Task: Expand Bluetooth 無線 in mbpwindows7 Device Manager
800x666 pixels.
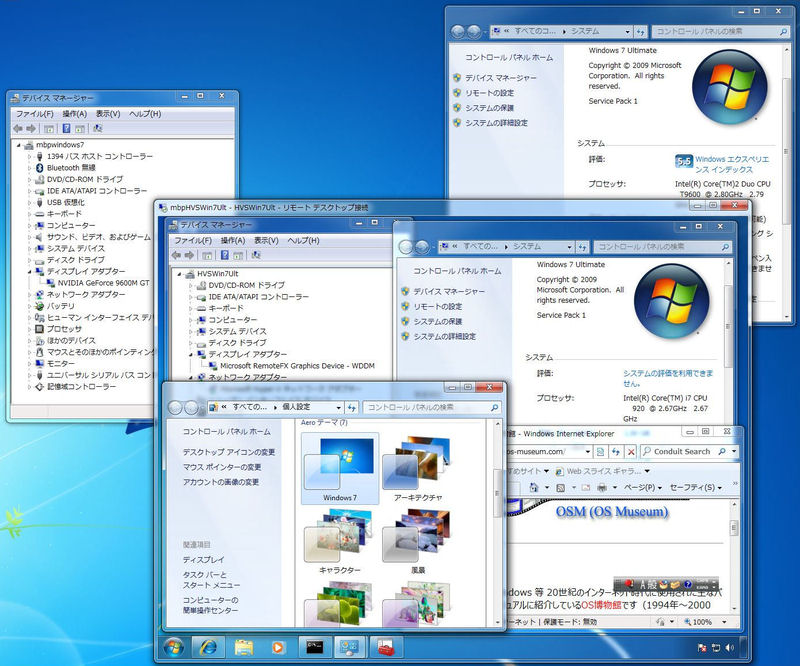Action: (30, 168)
